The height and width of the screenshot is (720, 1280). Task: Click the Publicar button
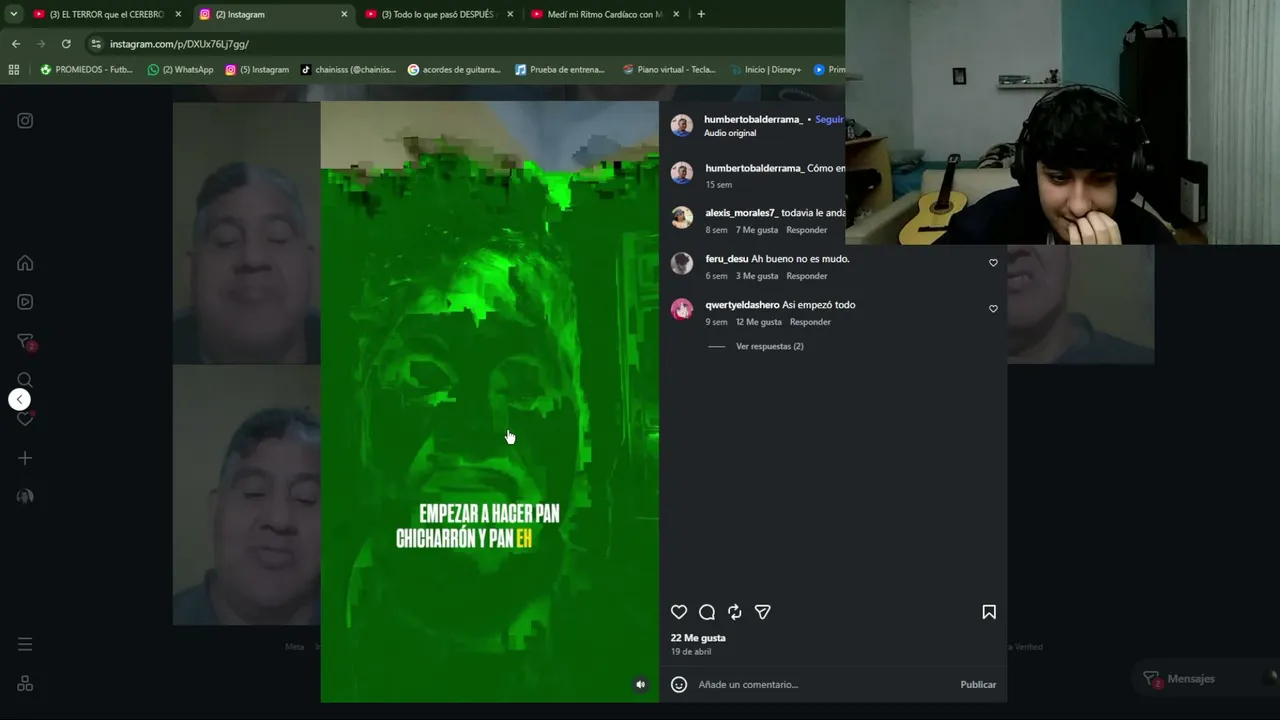(x=978, y=685)
